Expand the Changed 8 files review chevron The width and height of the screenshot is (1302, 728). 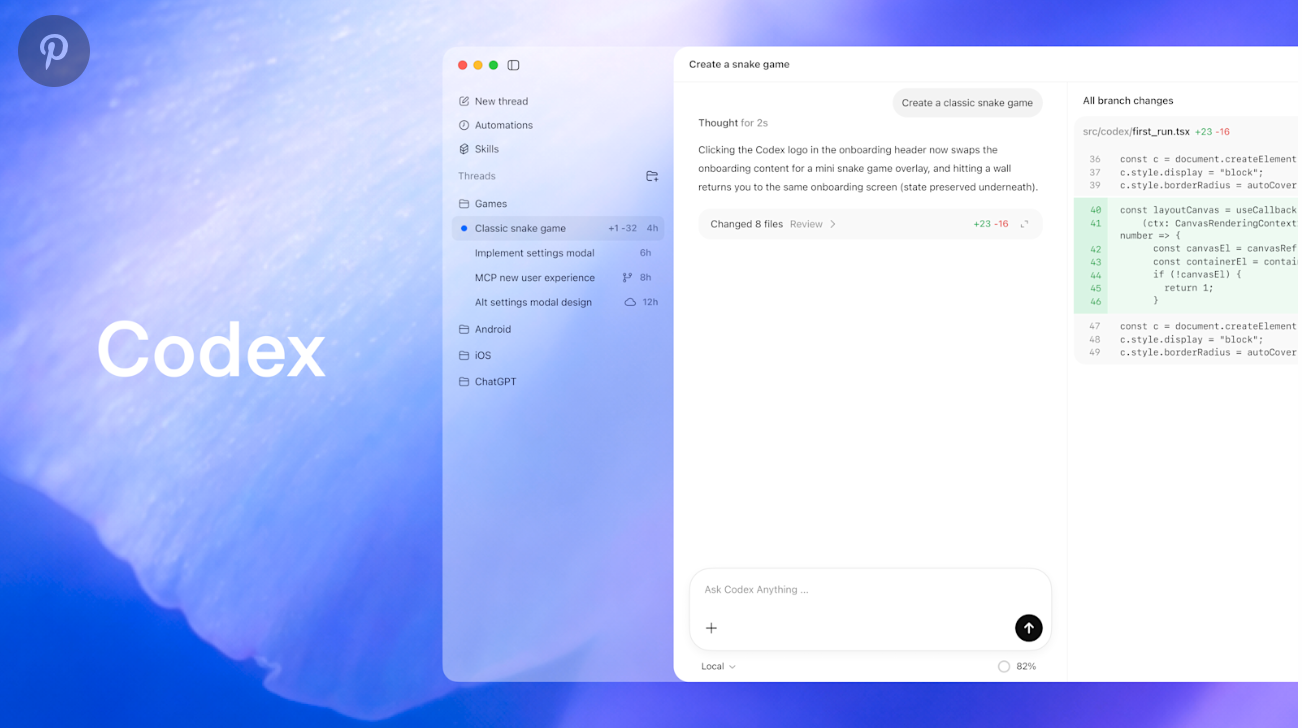pyautogui.click(x=833, y=224)
